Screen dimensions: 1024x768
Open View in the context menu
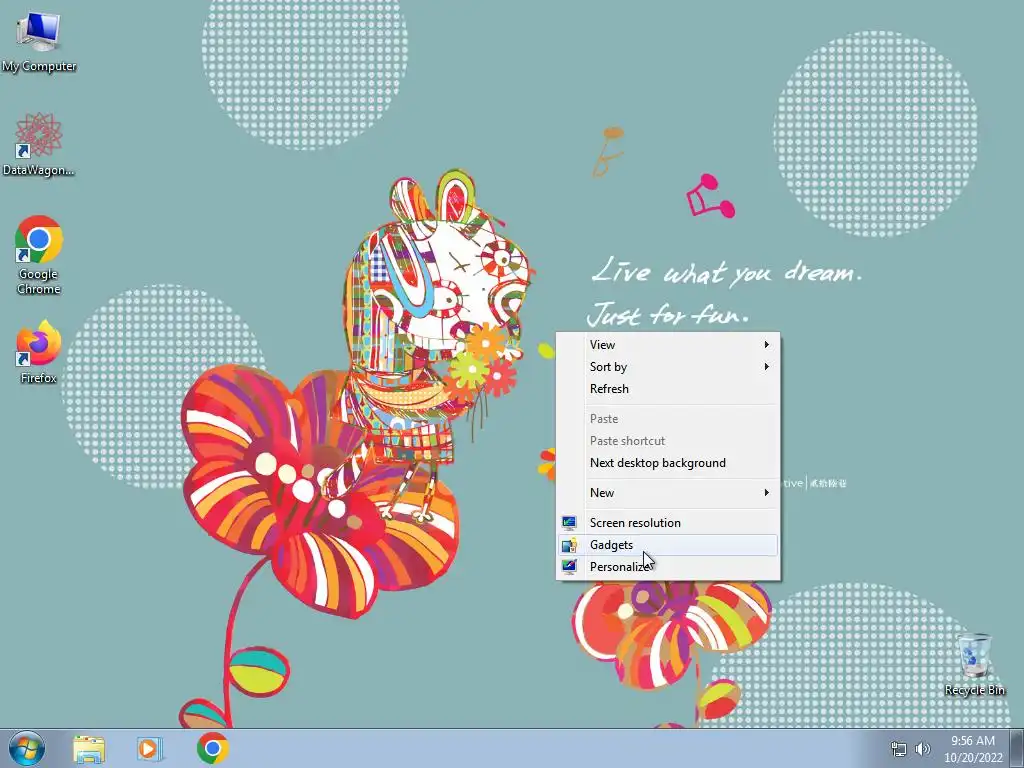tap(668, 344)
